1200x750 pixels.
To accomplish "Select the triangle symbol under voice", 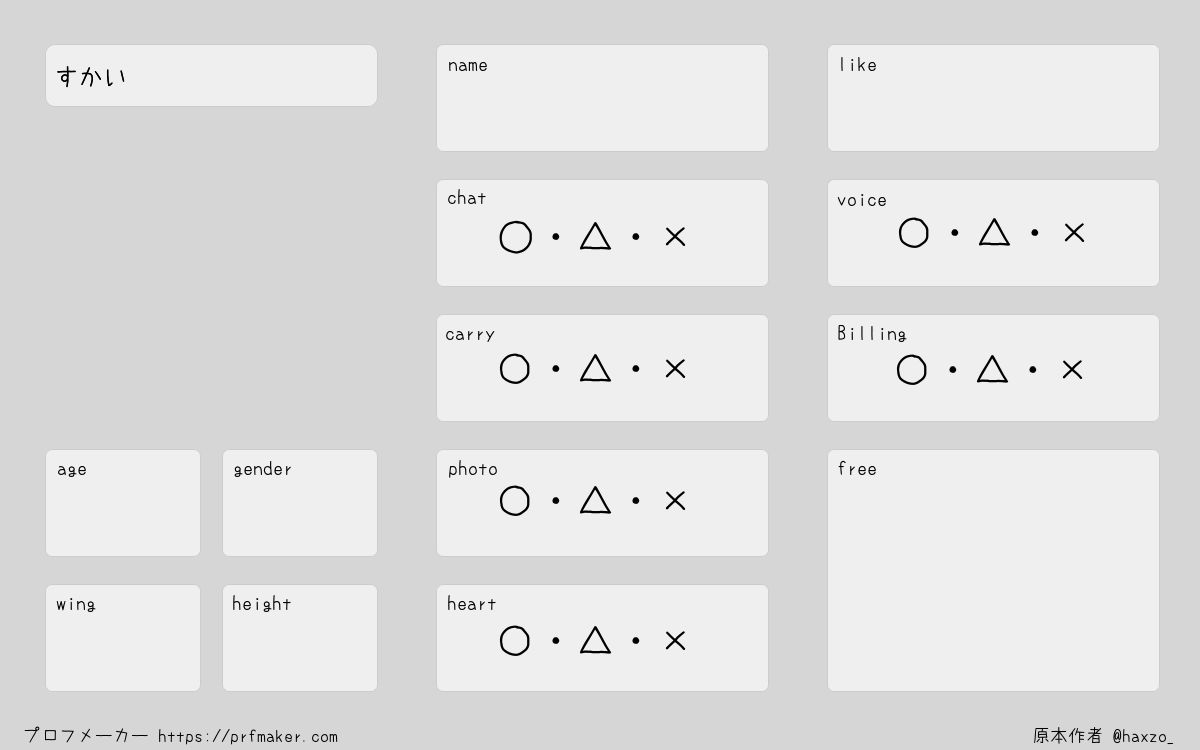I will [994, 232].
